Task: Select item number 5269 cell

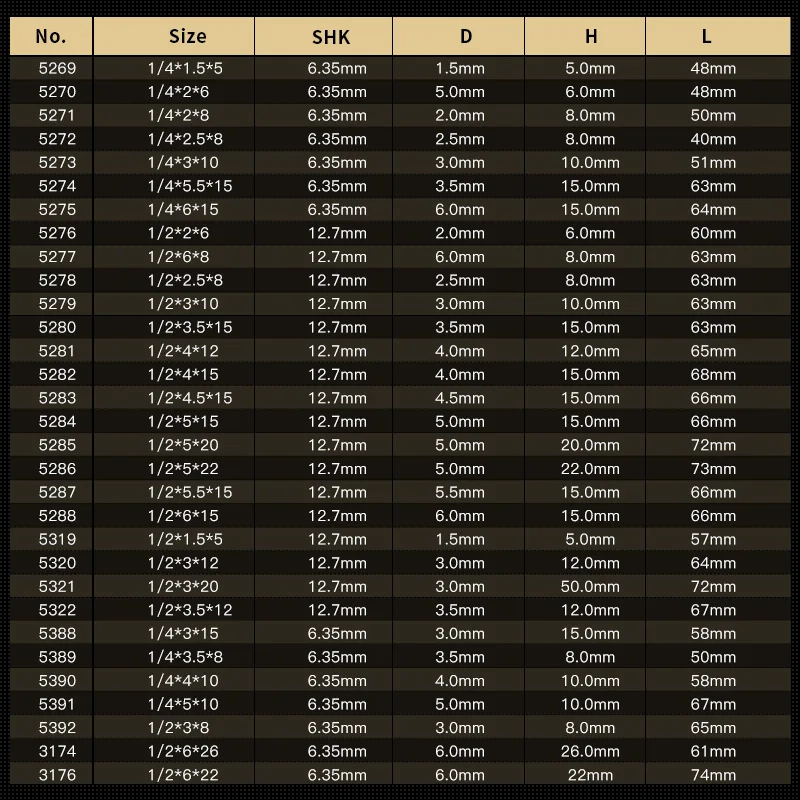Action: (x=57, y=68)
